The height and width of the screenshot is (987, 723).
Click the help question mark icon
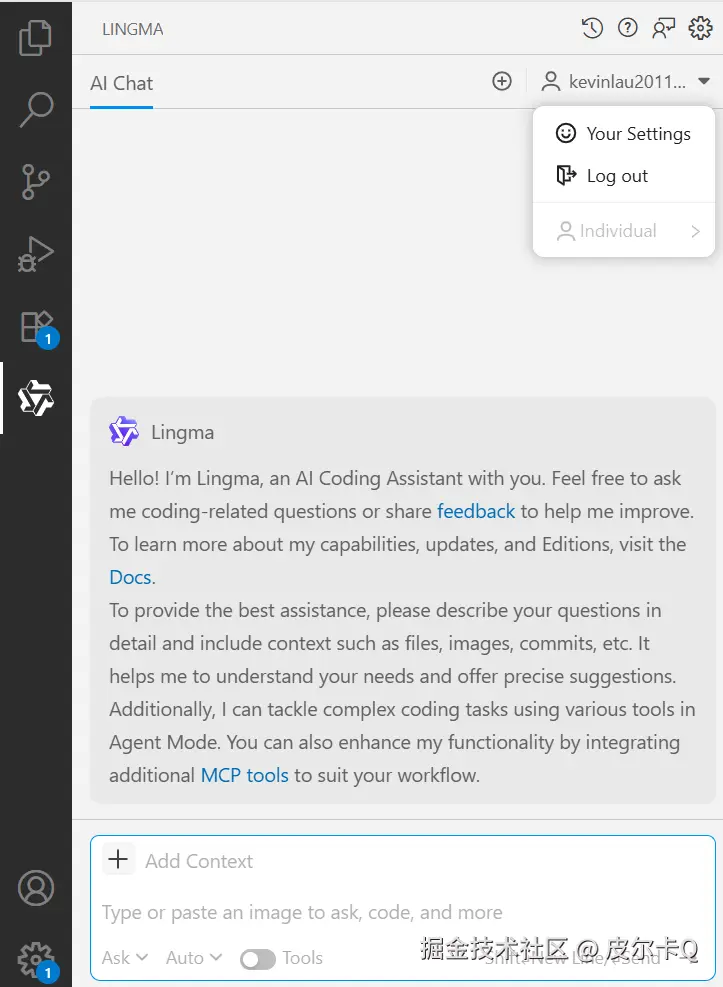pos(628,28)
